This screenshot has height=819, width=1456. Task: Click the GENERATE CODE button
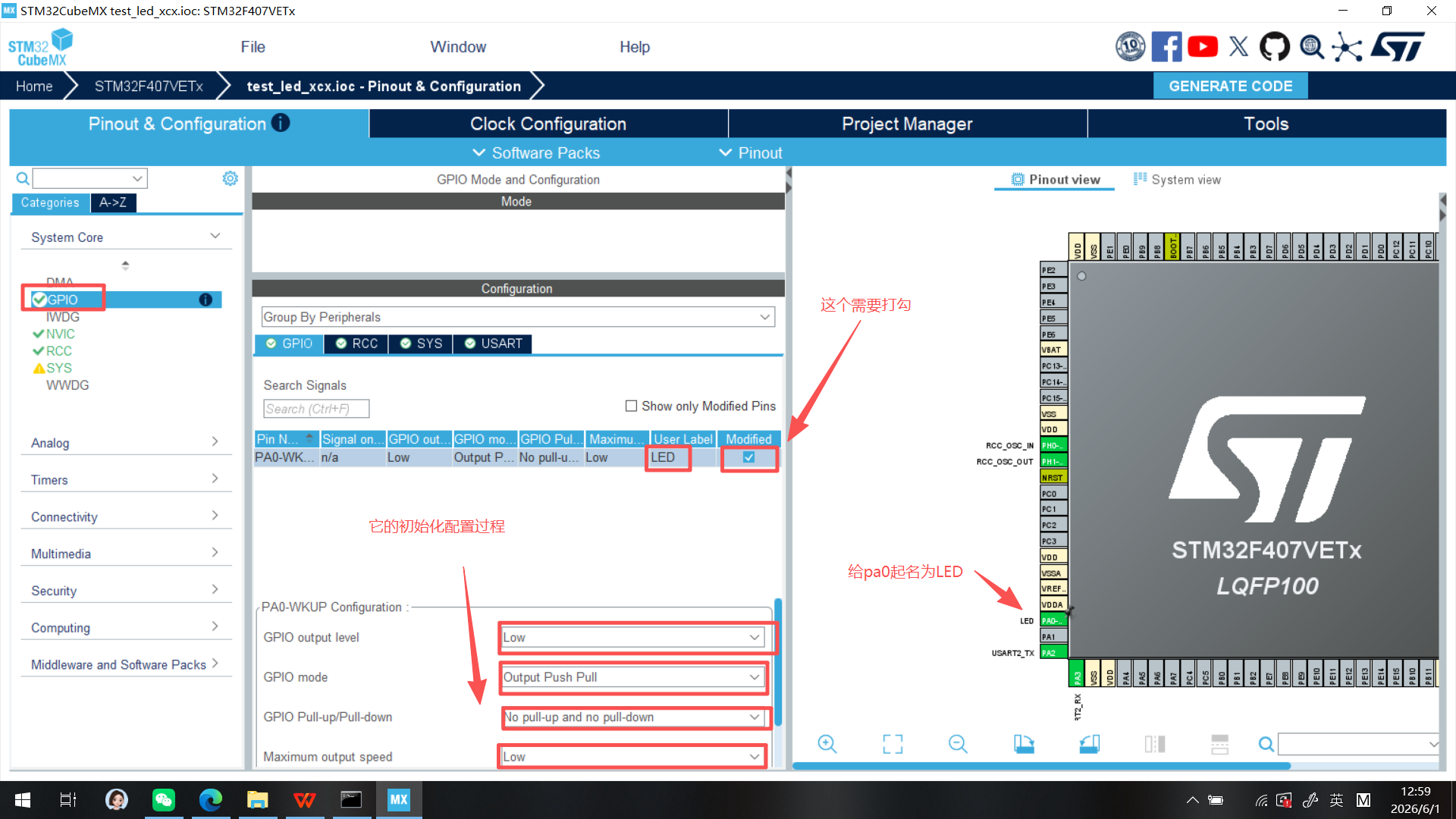coord(1230,86)
